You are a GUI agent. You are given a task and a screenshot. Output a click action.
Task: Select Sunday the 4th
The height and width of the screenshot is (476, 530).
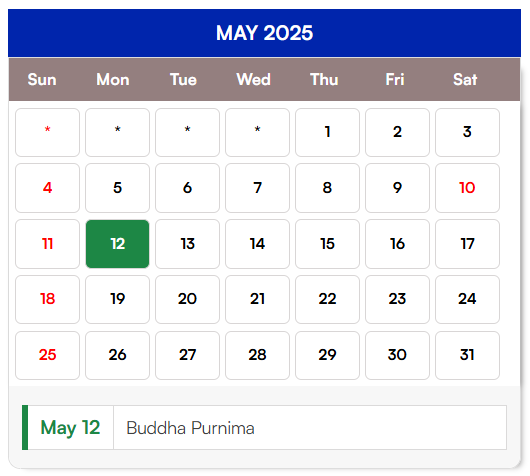tap(47, 188)
